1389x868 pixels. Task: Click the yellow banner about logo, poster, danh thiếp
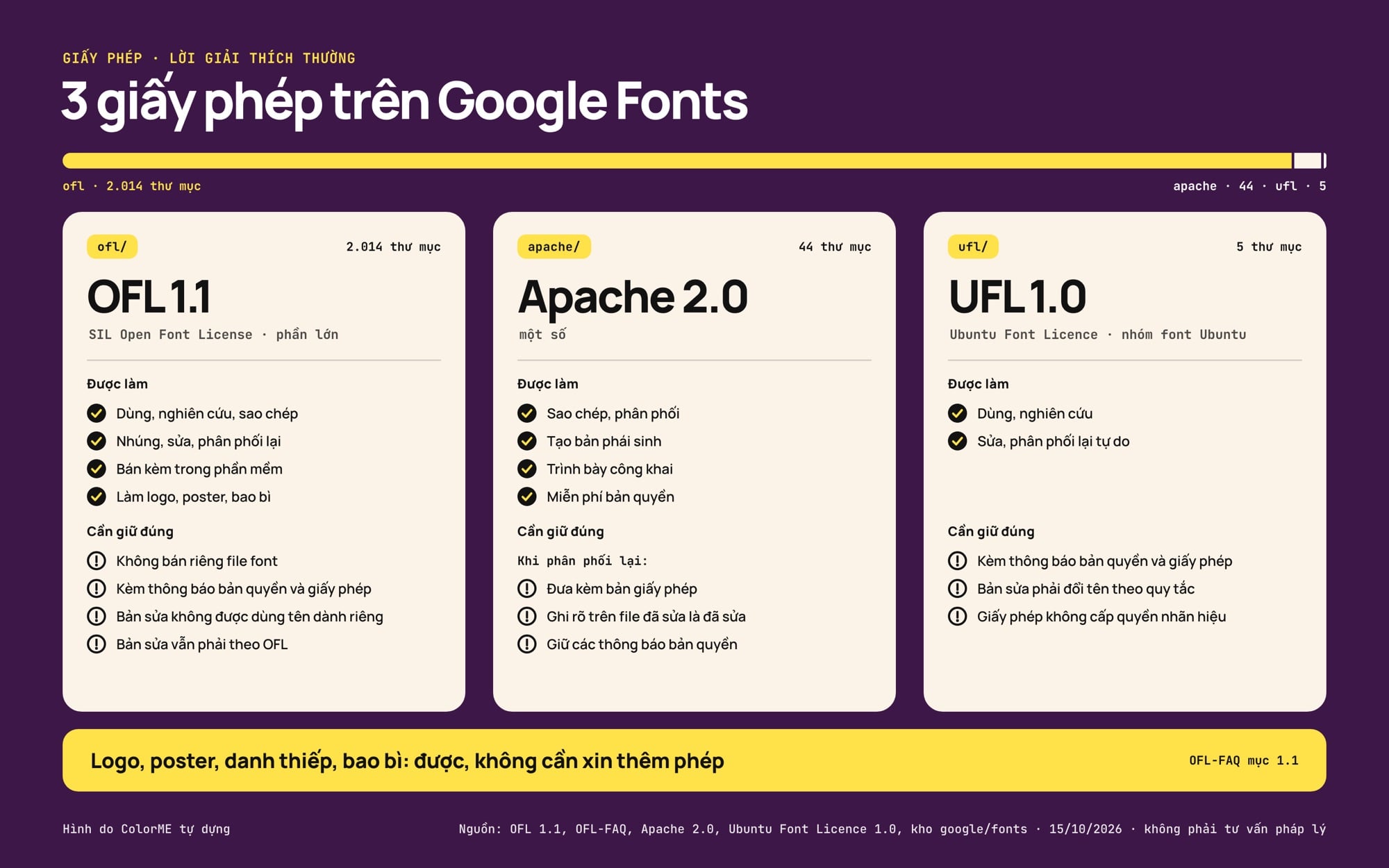[694, 760]
